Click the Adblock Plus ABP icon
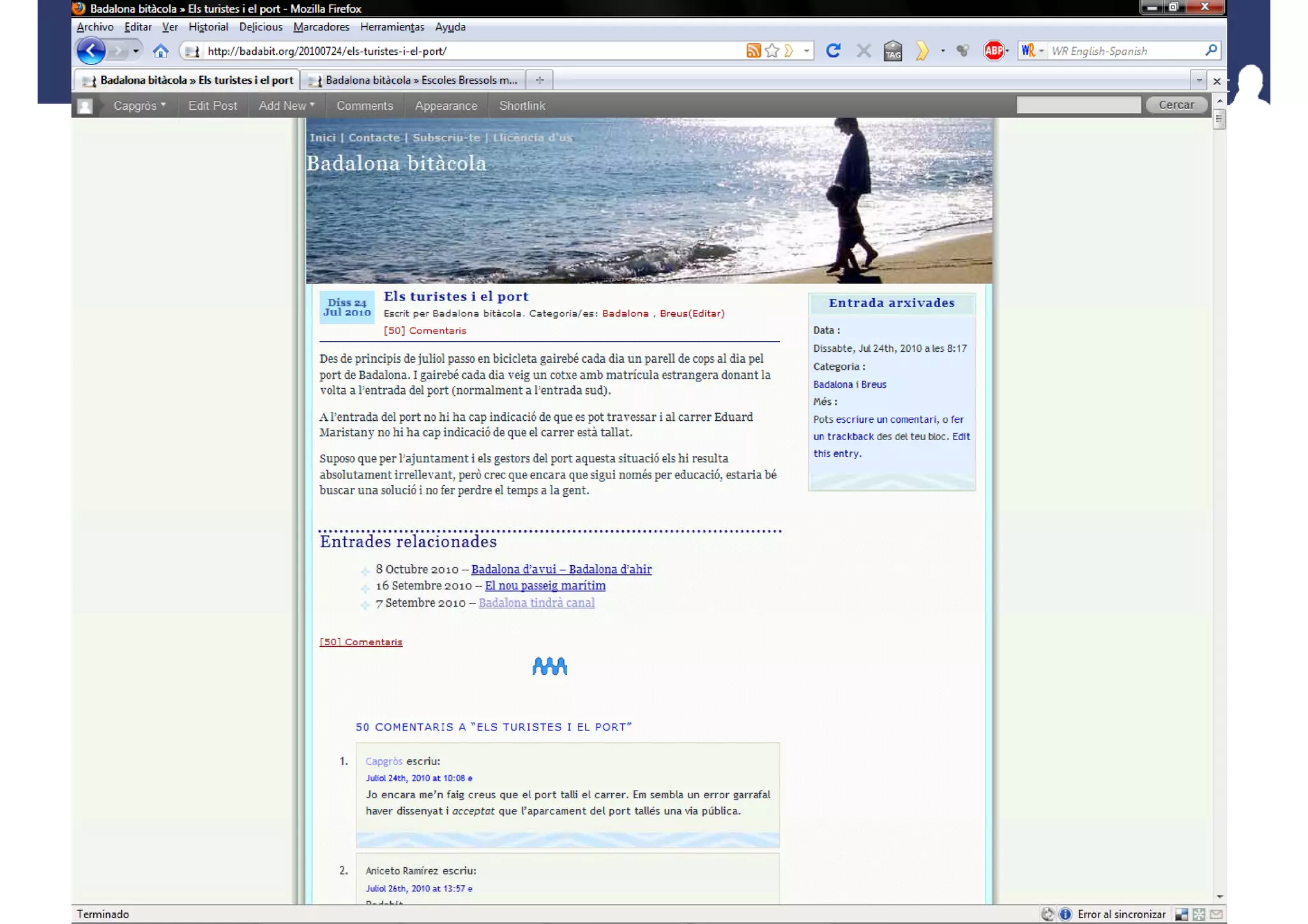Screen dimensions: 1308x924 click(993, 50)
